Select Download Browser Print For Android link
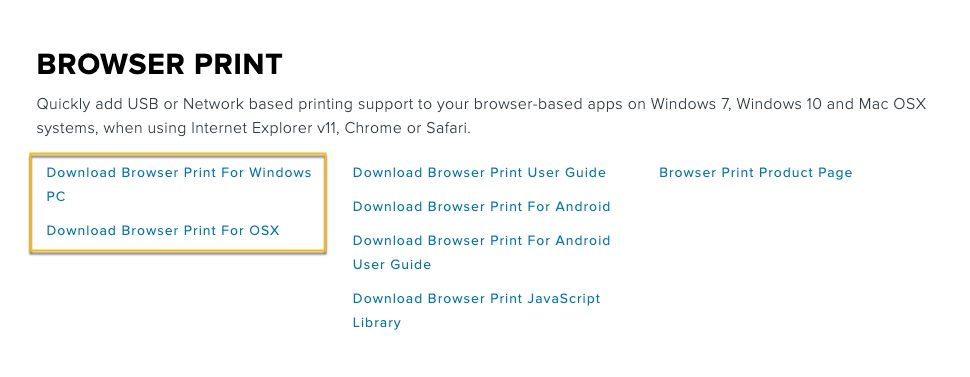This screenshot has width=970, height=377. click(x=482, y=207)
